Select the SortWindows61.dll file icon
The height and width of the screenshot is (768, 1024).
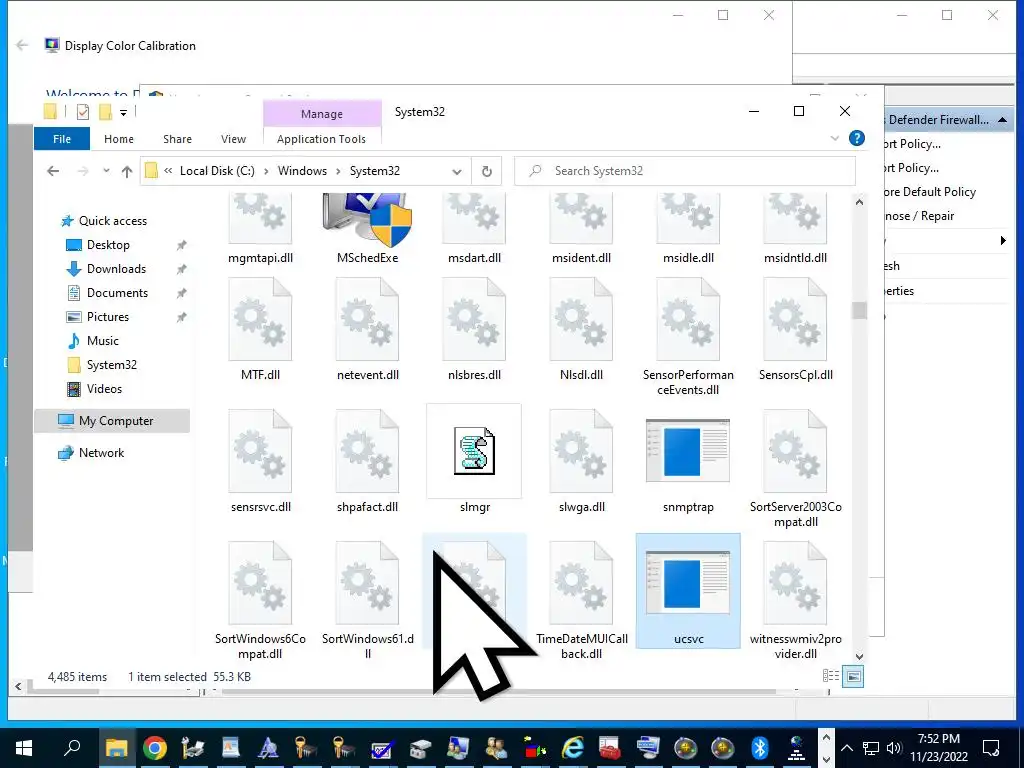coord(367,583)
